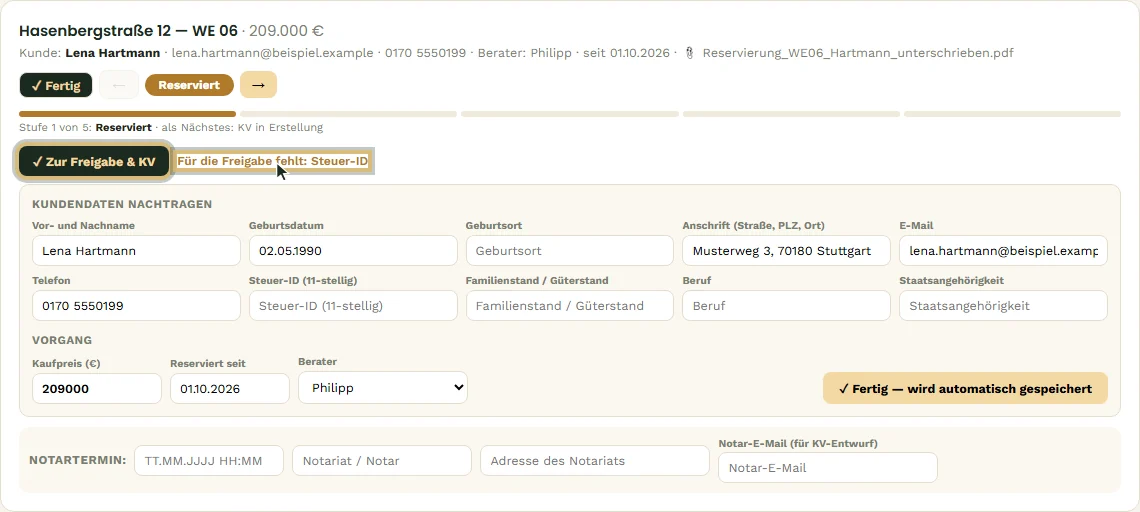Click Zur Freigabe & KV button
1140x512 pixels.
(94, 161)
